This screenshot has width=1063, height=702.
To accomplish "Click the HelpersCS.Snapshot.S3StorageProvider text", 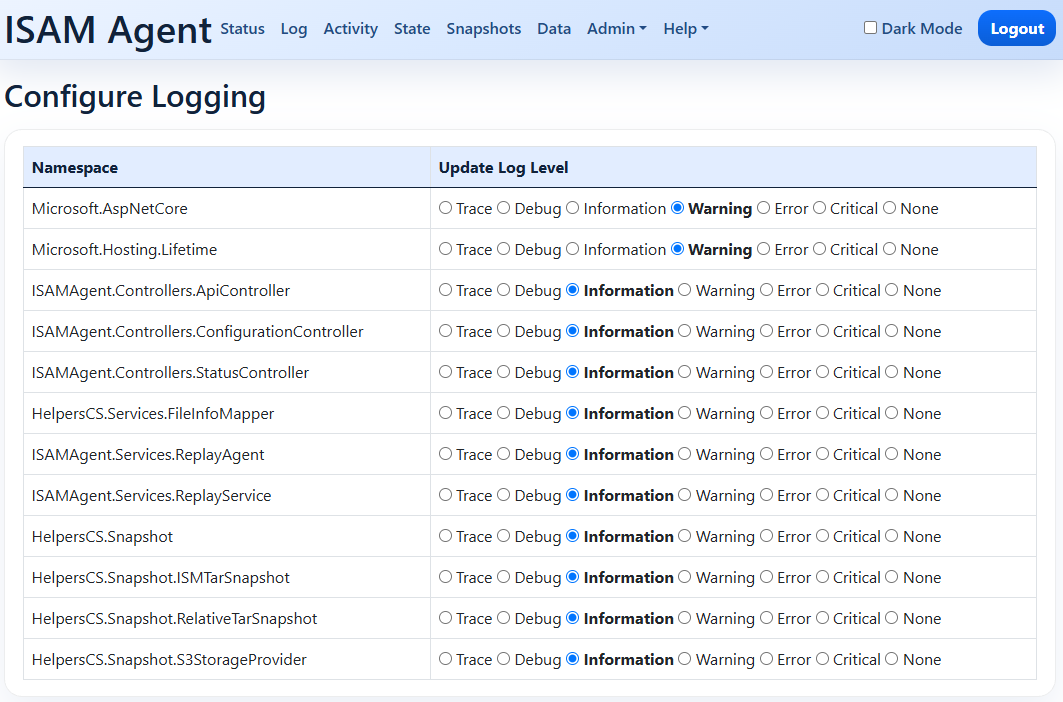I will pos(169,660).
